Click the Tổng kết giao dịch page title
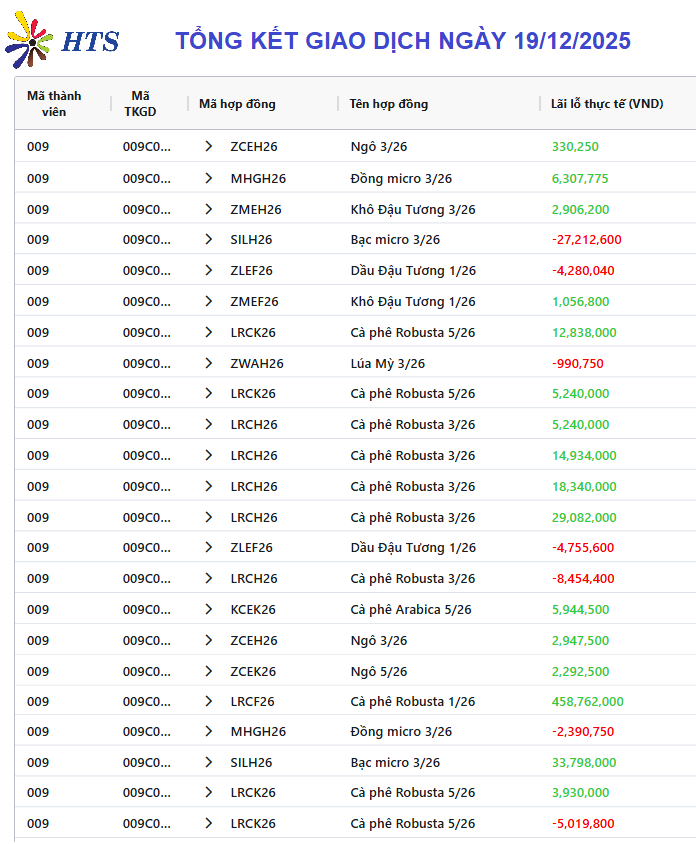Viewport: 696px width, 844px height. coord(403,41)
